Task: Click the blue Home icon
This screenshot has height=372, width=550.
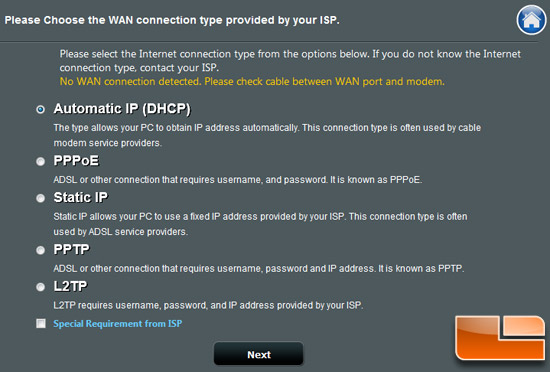Action: coord(531,20)
